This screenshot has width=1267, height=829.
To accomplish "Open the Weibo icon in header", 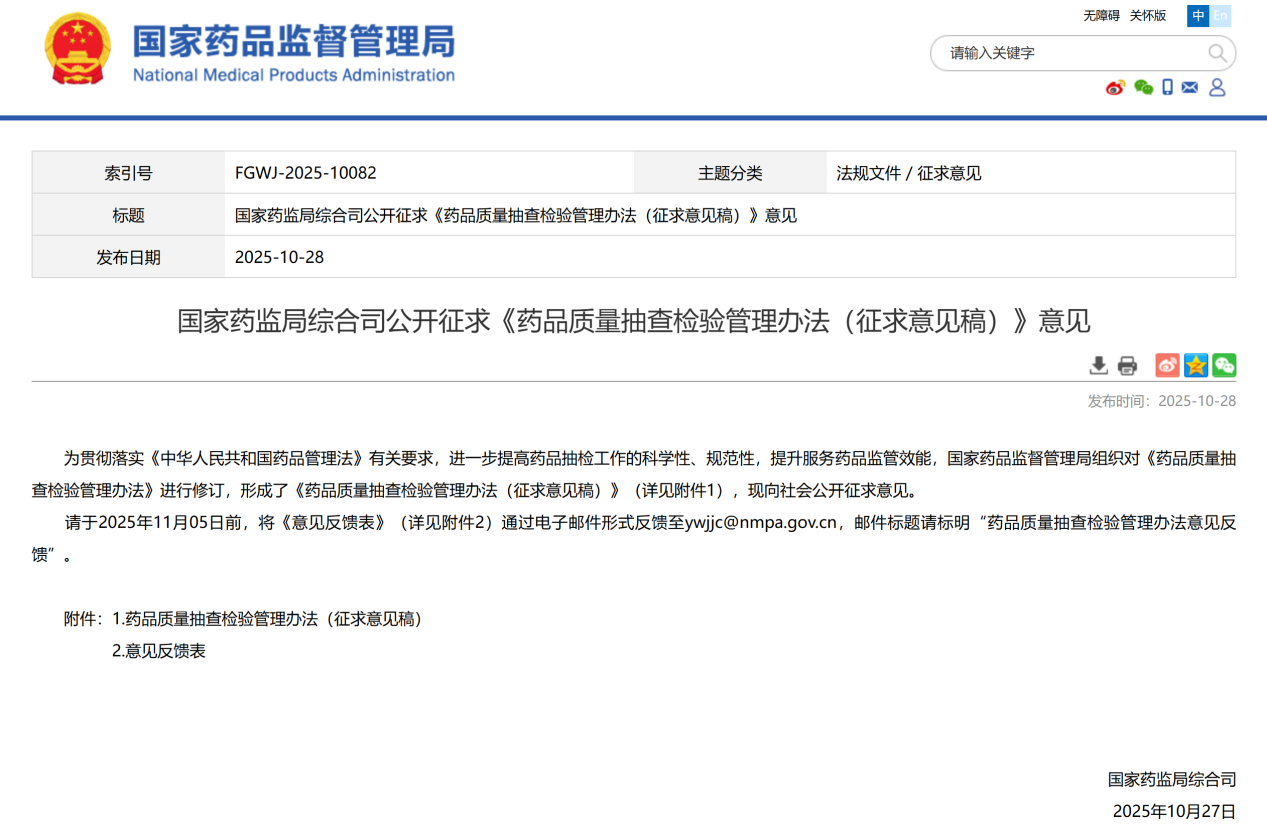I will pyautogui.click(x=1115, y=88).
